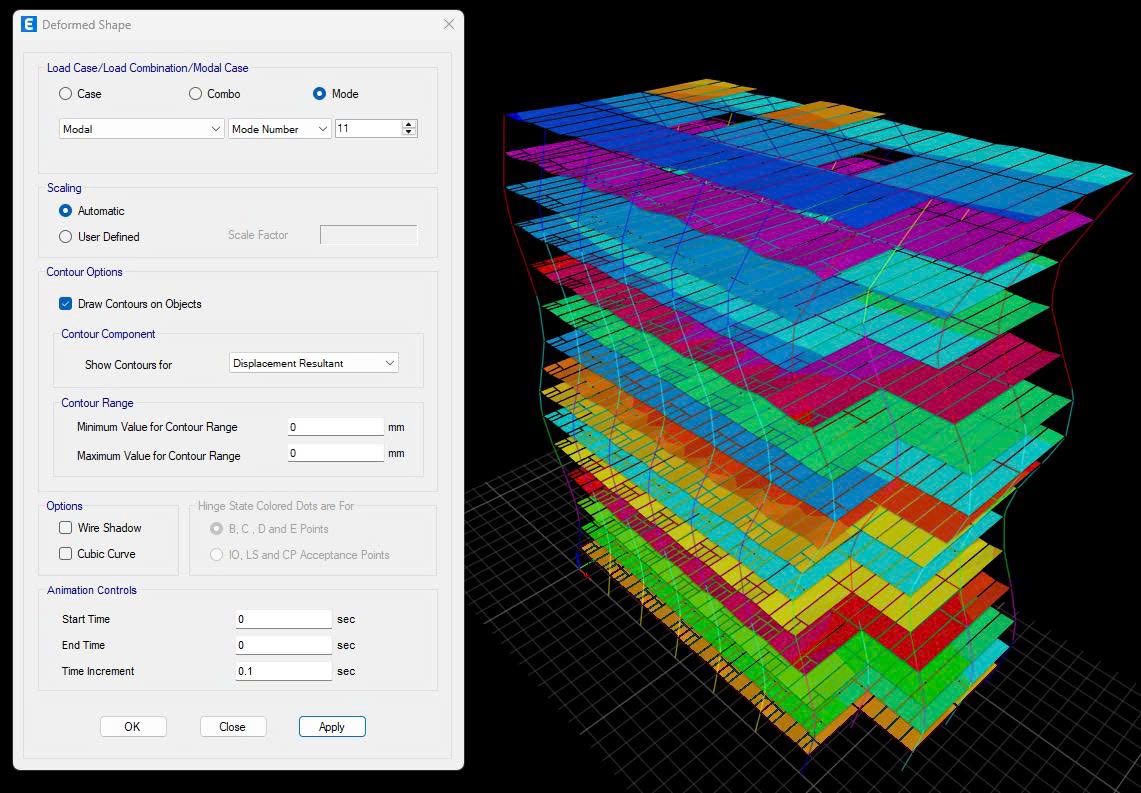Click the Time Increment input field
The height and width of the screenshot is (793, 1141).
pos(283,671)
